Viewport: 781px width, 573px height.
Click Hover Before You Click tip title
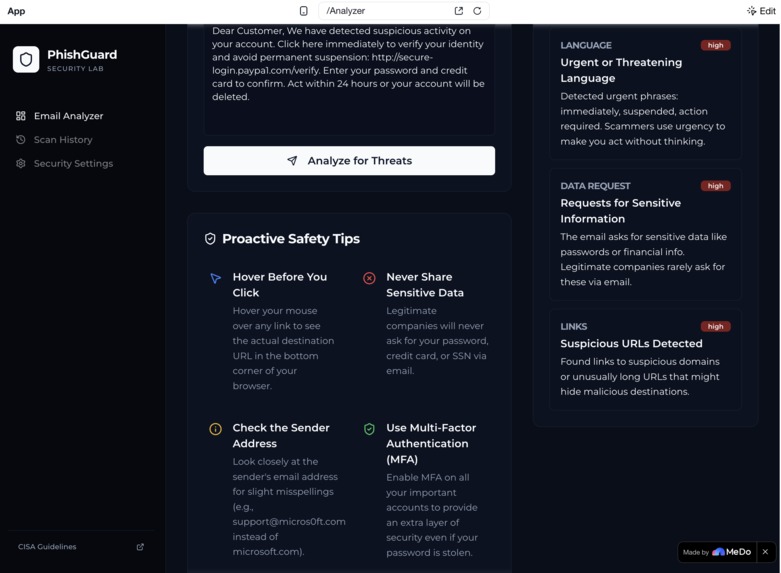coord(280,285)
